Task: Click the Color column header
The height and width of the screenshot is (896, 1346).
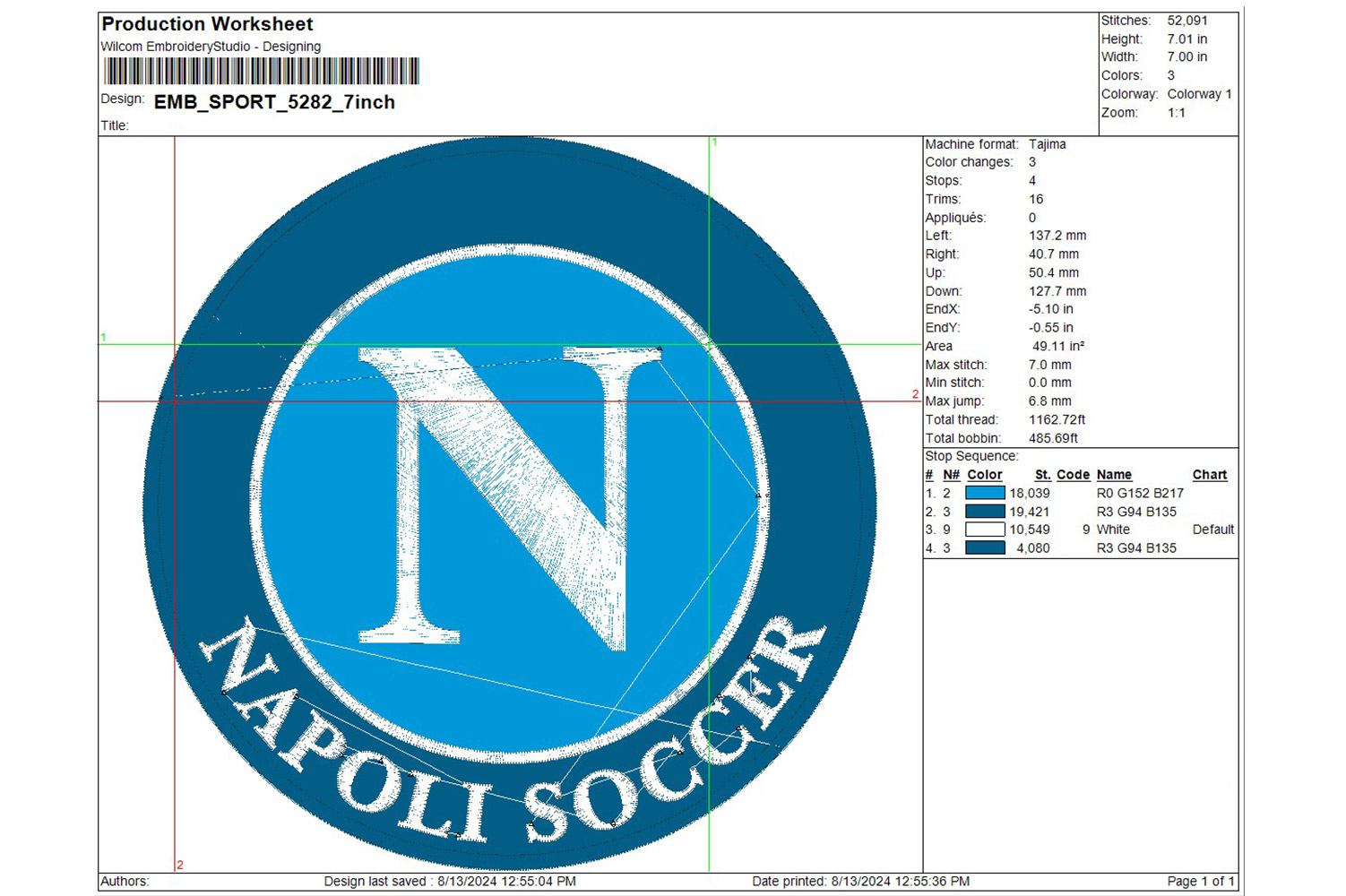Action: (984, 475)
